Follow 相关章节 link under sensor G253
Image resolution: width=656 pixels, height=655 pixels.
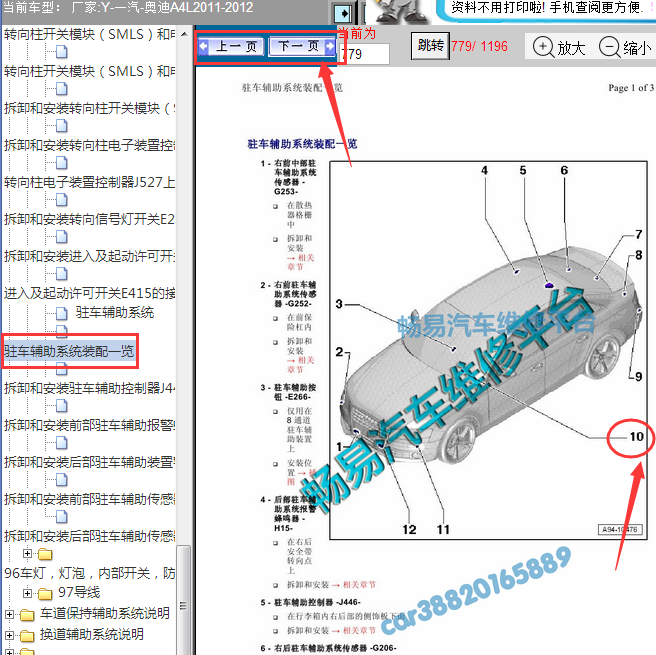[x=300, y=262]
